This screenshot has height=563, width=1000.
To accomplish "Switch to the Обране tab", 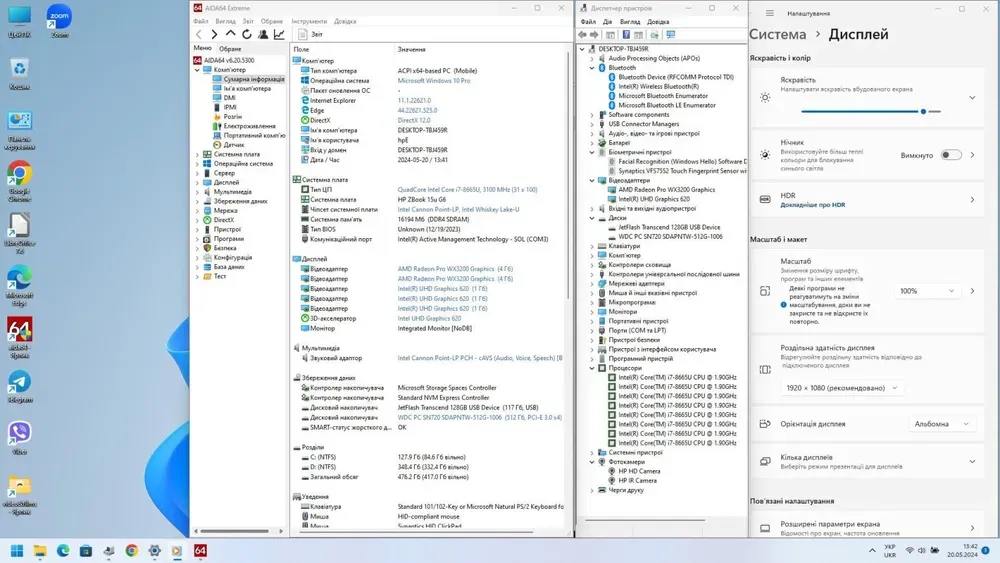I will coord(230,48).
